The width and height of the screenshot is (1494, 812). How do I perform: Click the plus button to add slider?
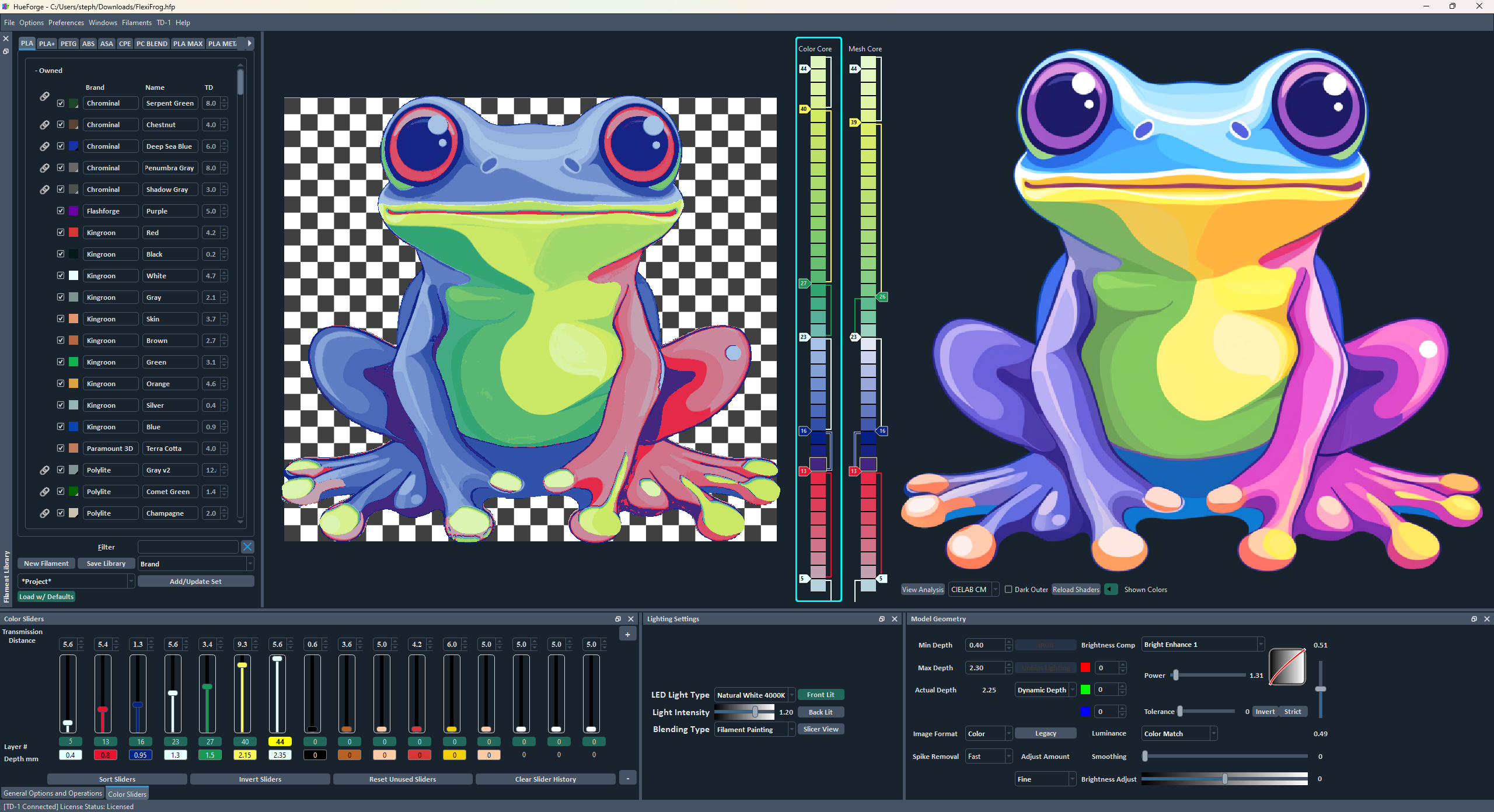tap(627, 635)
